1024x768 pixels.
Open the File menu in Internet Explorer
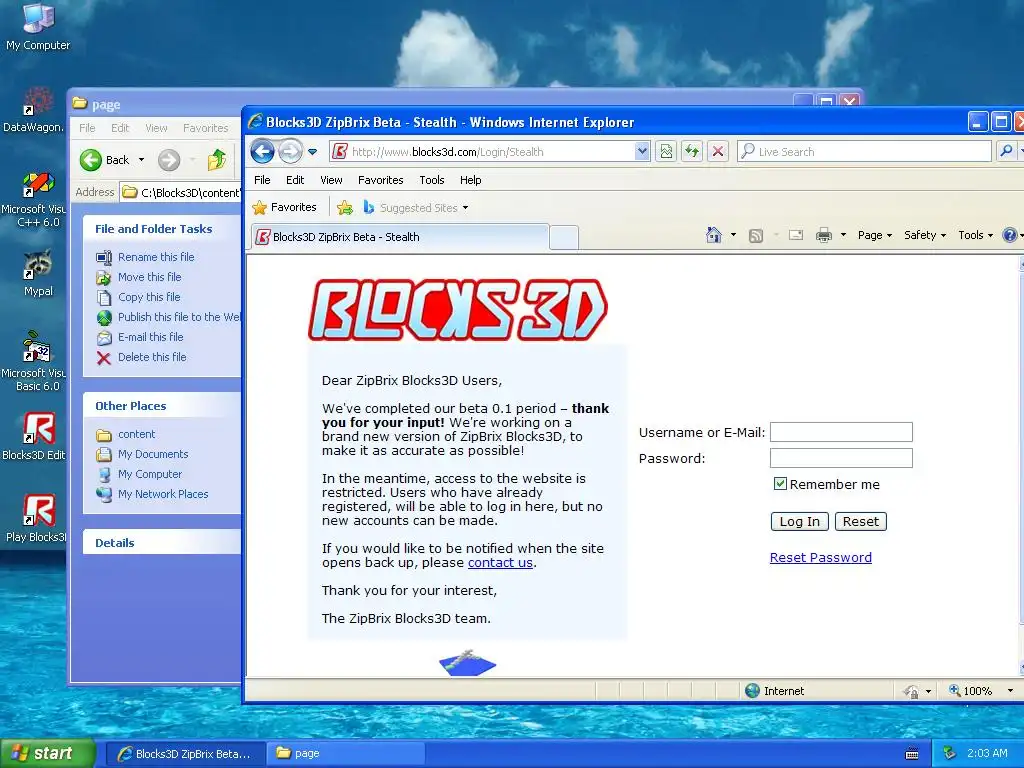click(262, 180)
